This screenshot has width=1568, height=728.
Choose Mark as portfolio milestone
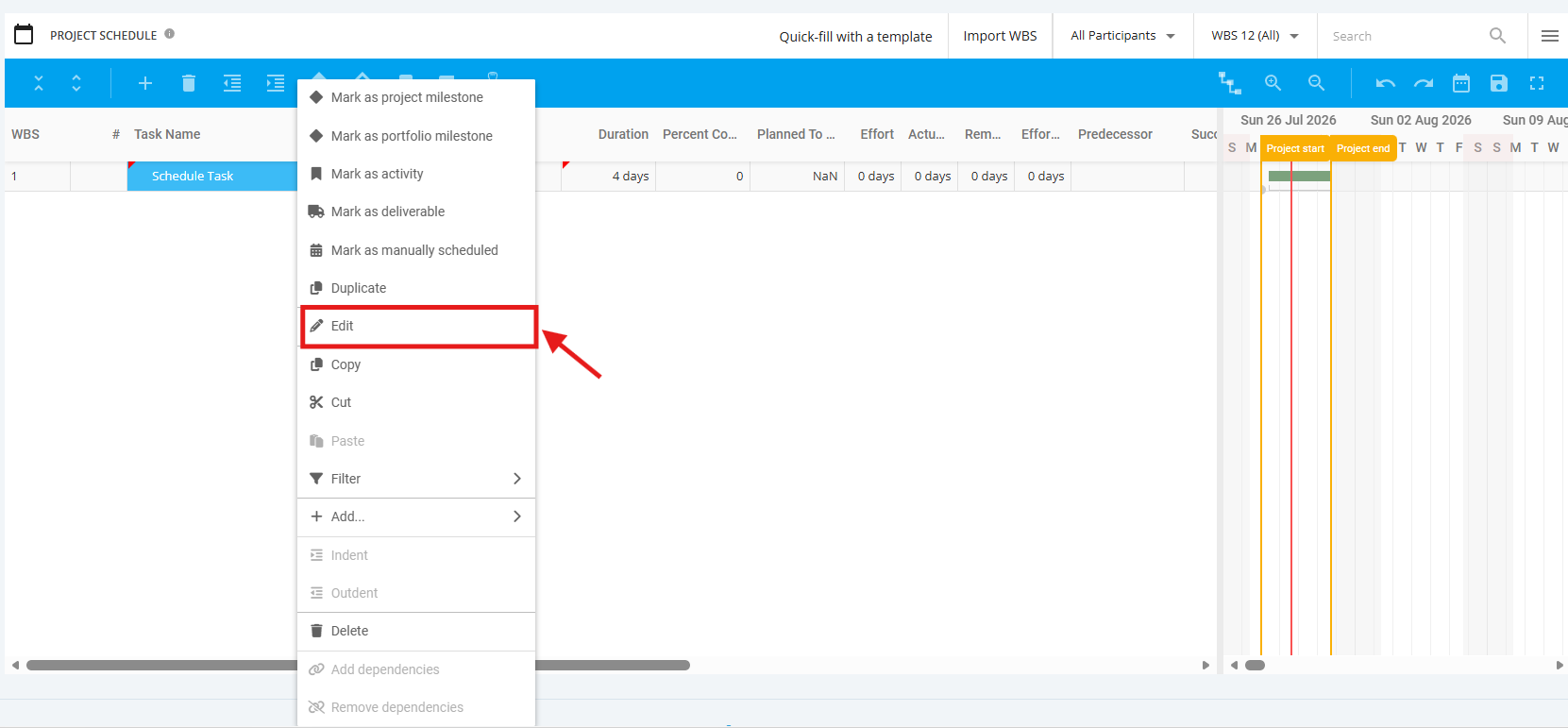(x=416, y=136)
